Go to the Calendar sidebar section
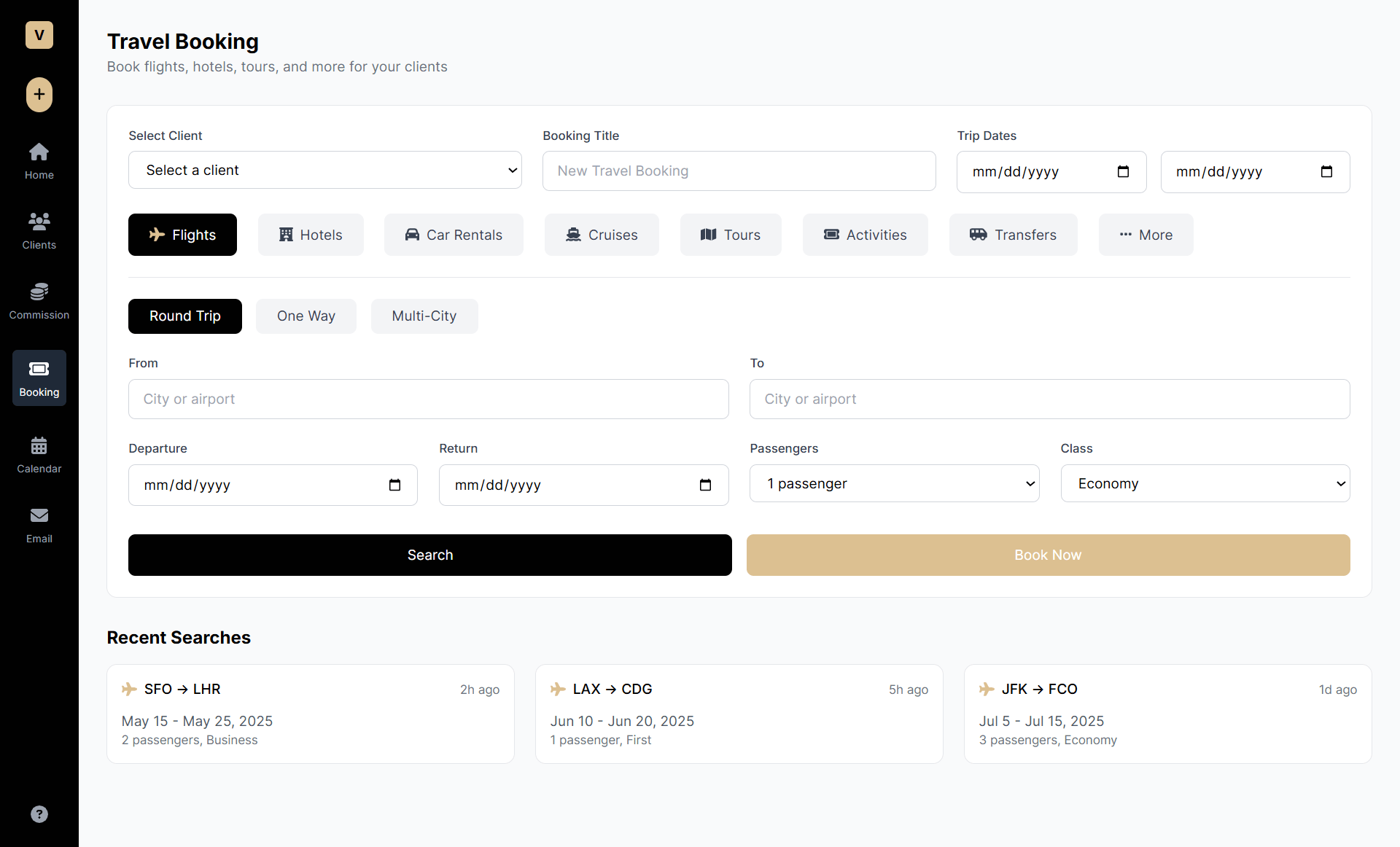Image resolution: width=1400 pixels, height=847 pixels. click(39, 453)
